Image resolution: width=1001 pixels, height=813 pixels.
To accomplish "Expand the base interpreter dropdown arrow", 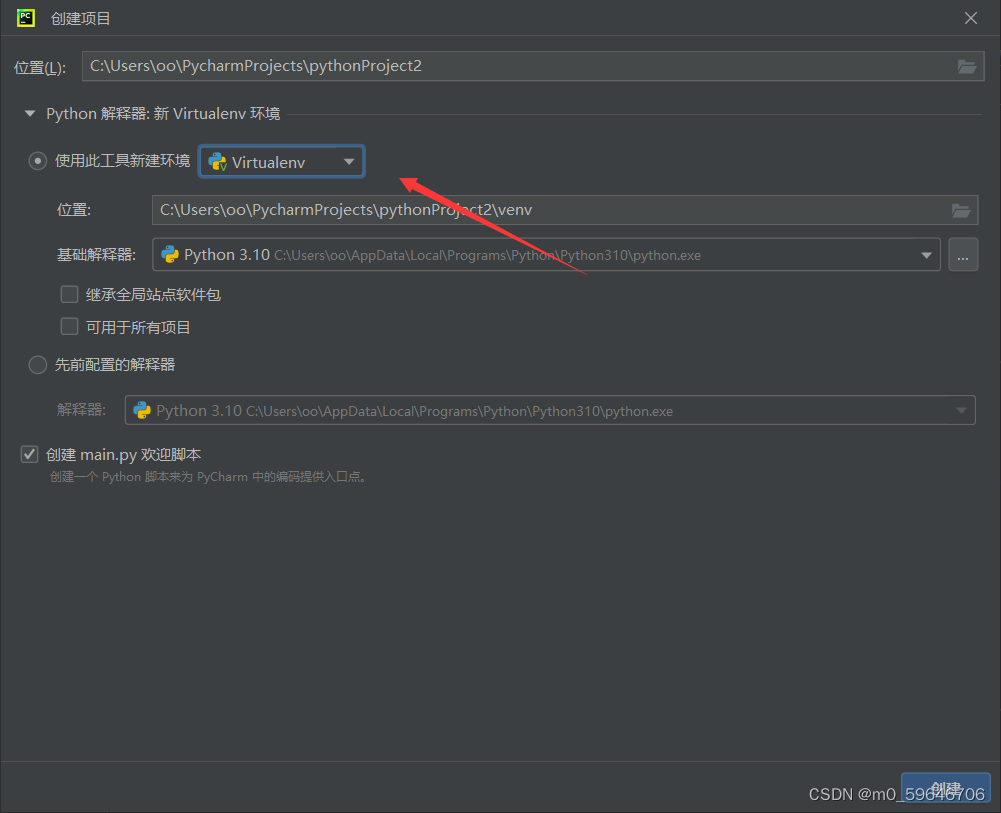I will point(926,255).
